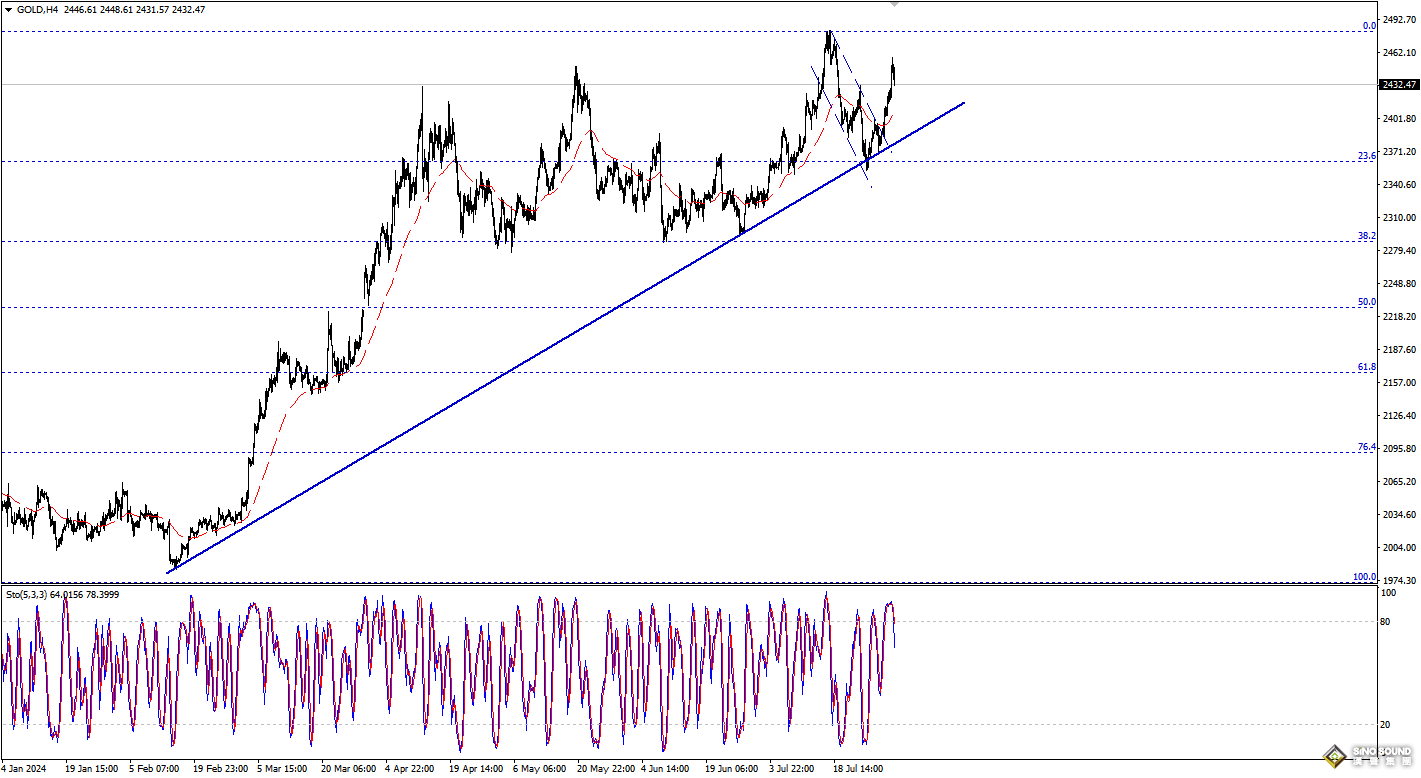Click the 76.4 Fibonacci level label
Viewport: 1421px width, 778px height.
pyautogui.click(x=1366, y=447)
